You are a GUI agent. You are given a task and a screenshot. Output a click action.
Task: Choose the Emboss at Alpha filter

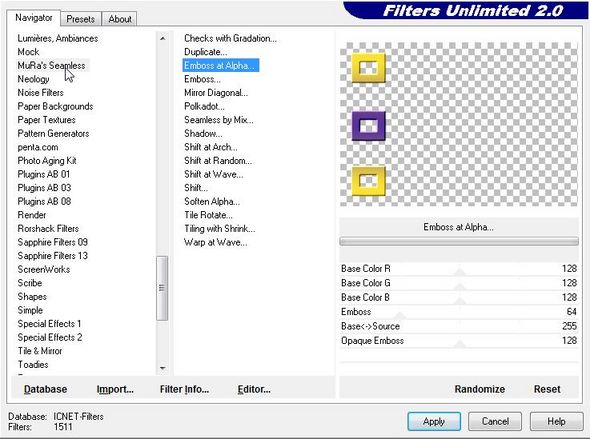[220, 65]
